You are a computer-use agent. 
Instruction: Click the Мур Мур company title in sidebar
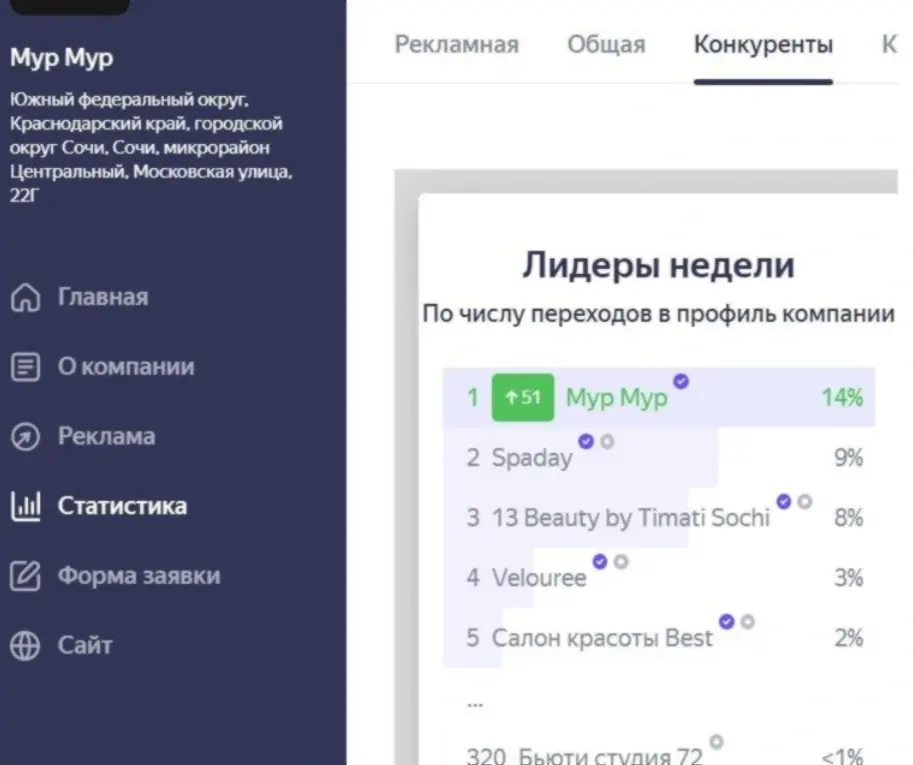coord(61,58)
